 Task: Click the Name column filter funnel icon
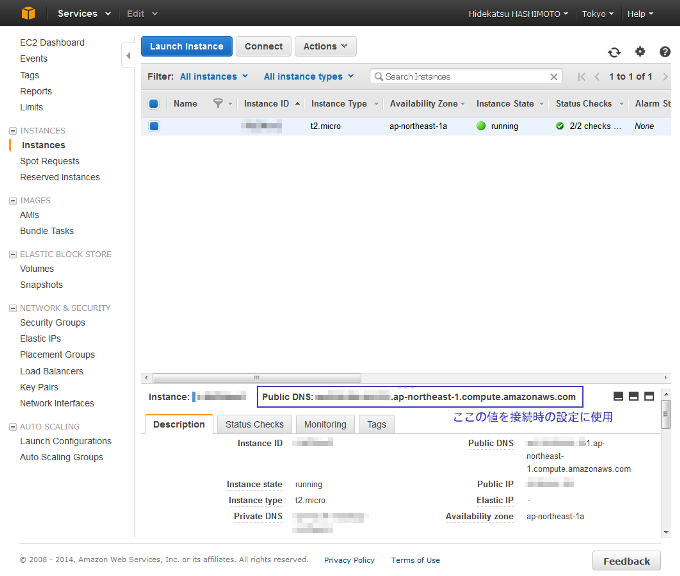[x=218, y=103]
